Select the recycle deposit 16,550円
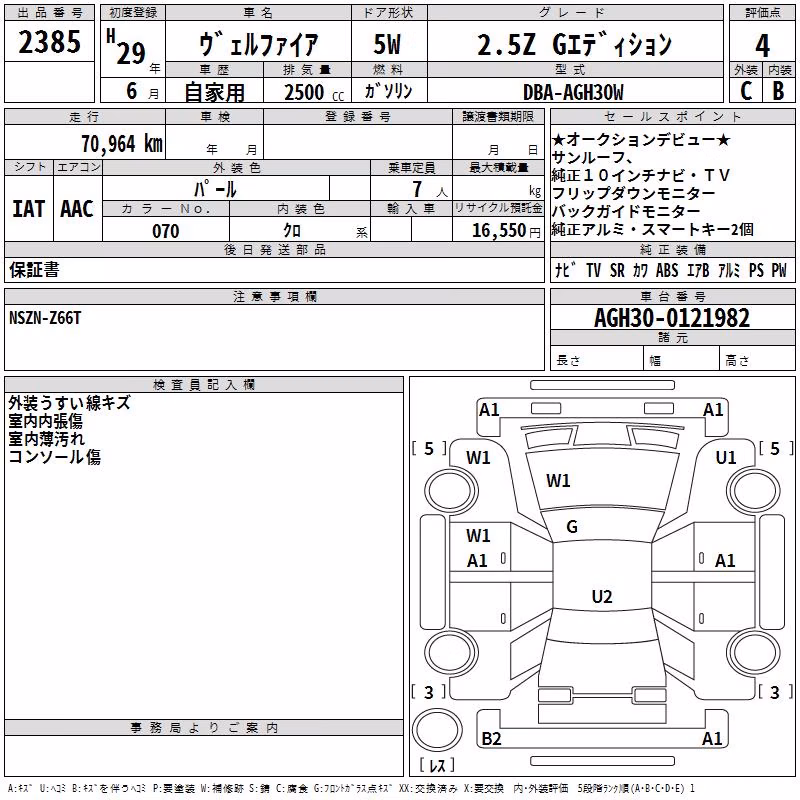The height and width of the screenshot is (800, 800). point(506,231)
